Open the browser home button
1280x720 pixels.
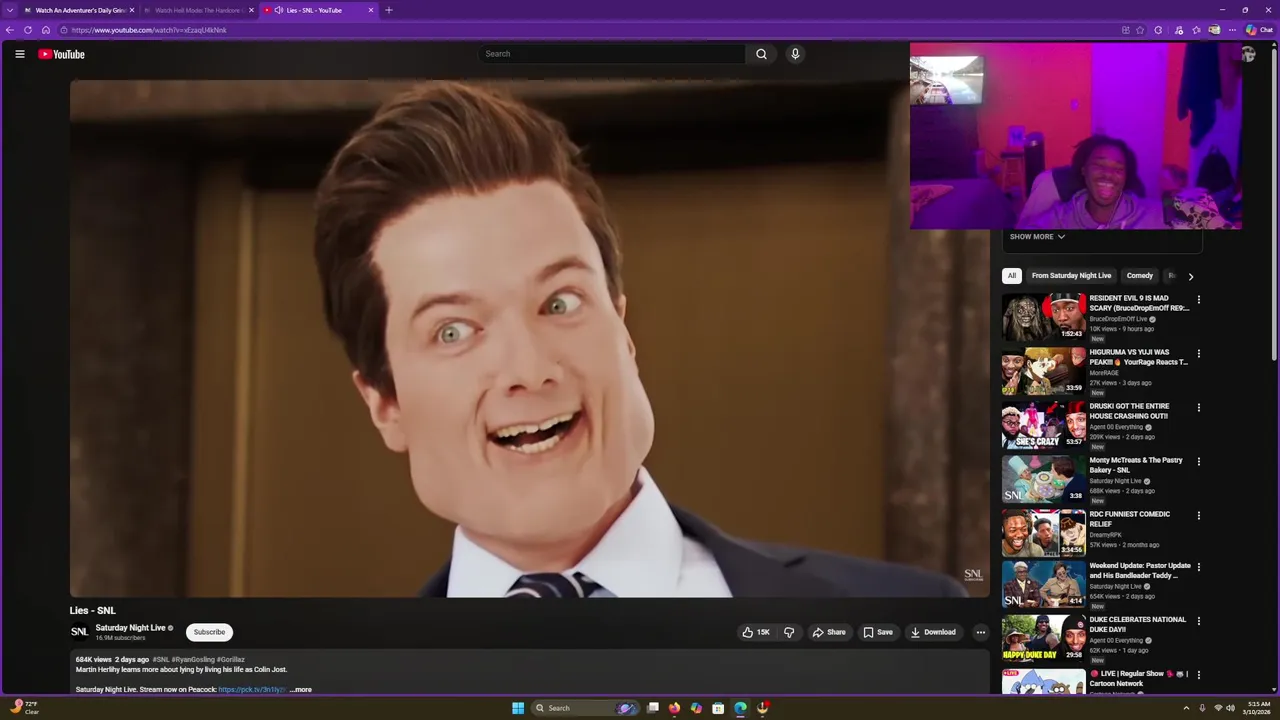[46, 30]
